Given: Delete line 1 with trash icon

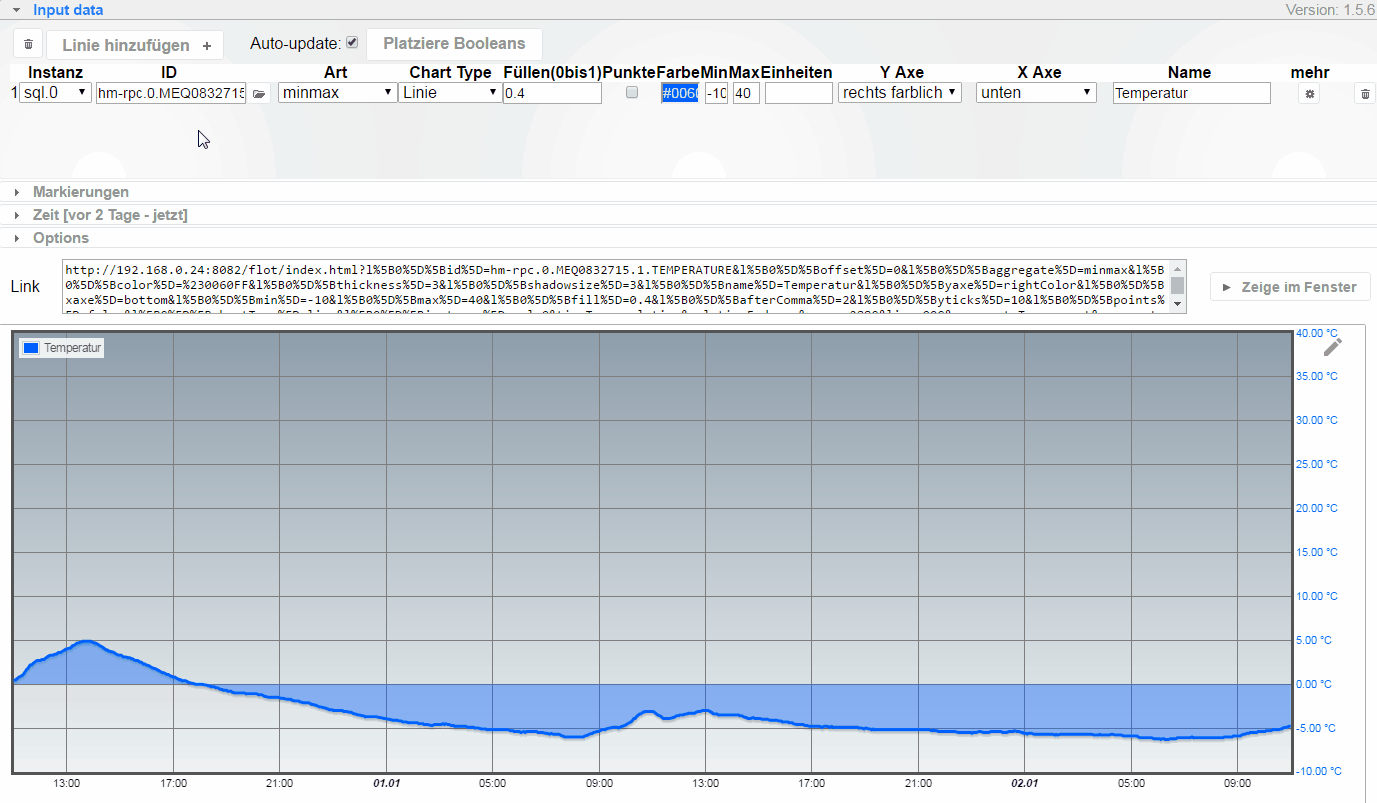Looking at the screenshot, I should point(1365,93).
